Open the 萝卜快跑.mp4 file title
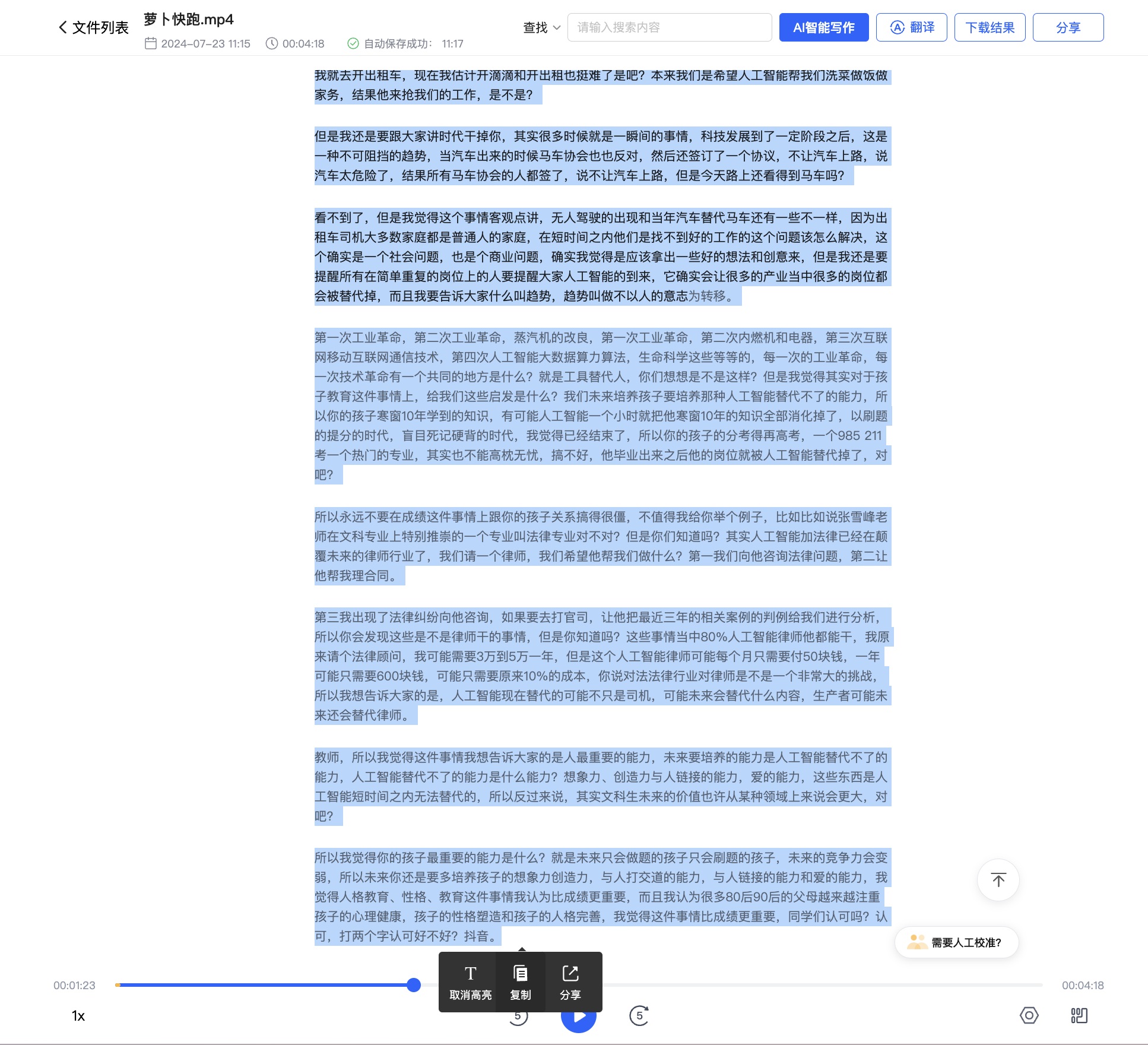This screenshot has height=1045, width=1148. 188,20
